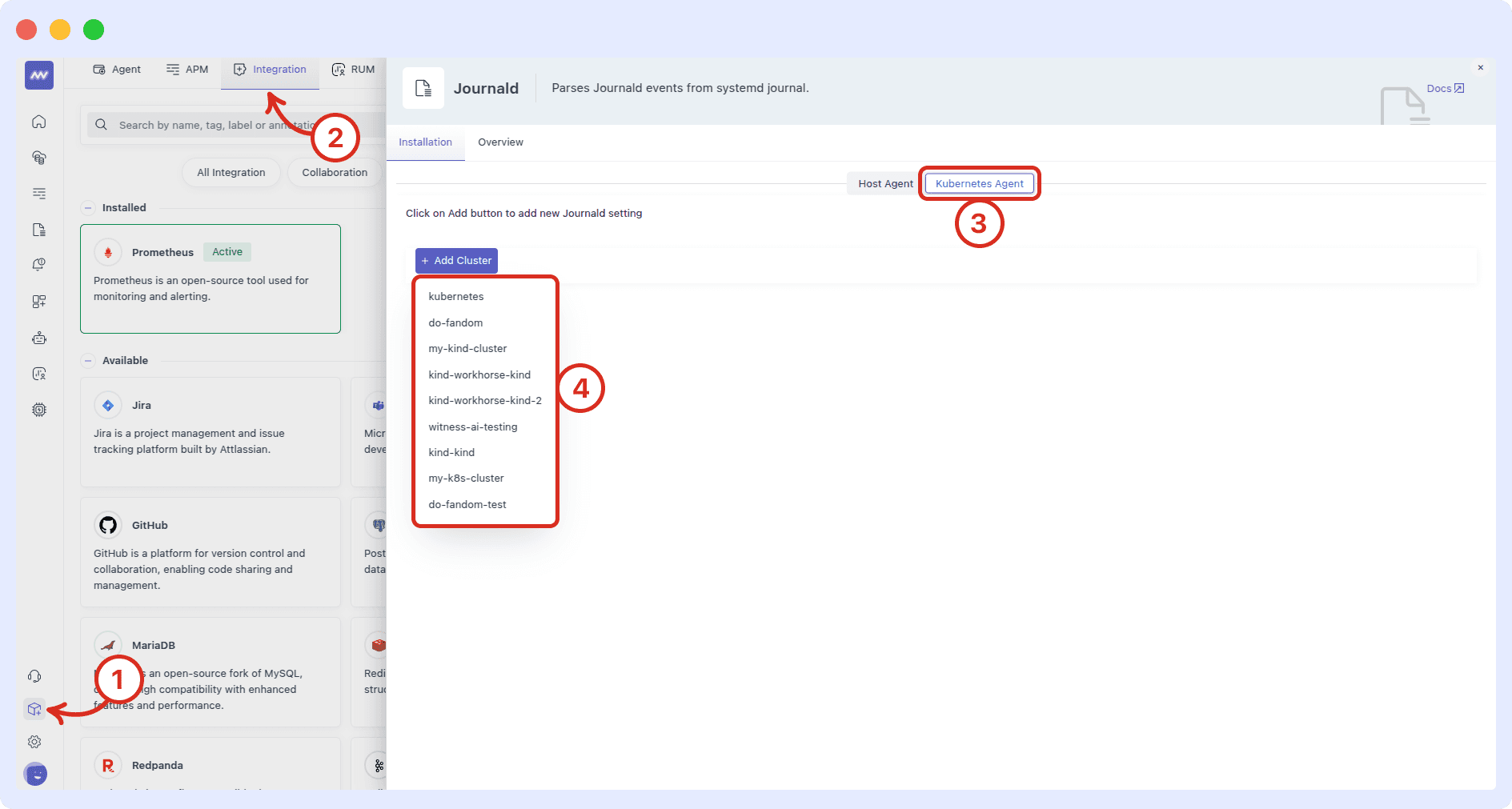Open the notifications bell icon in sidebar

click(38, 265)
